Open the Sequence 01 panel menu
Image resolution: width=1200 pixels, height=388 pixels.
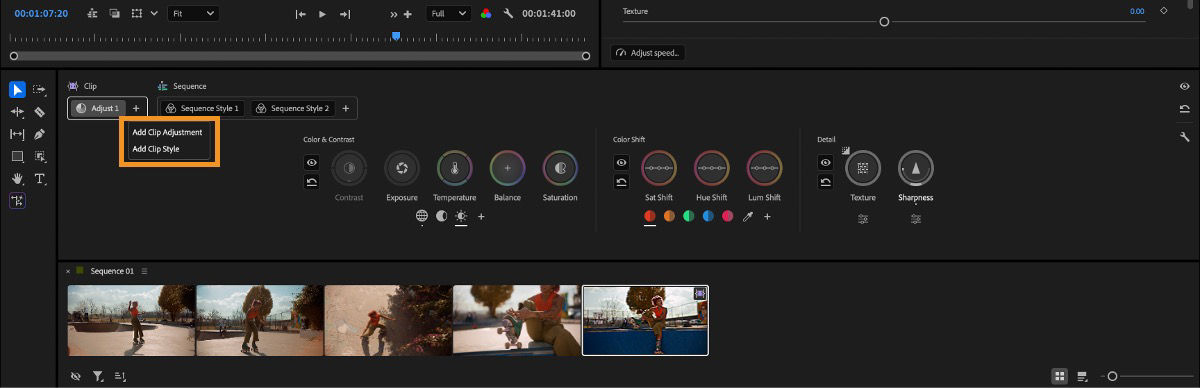[144, 271]
